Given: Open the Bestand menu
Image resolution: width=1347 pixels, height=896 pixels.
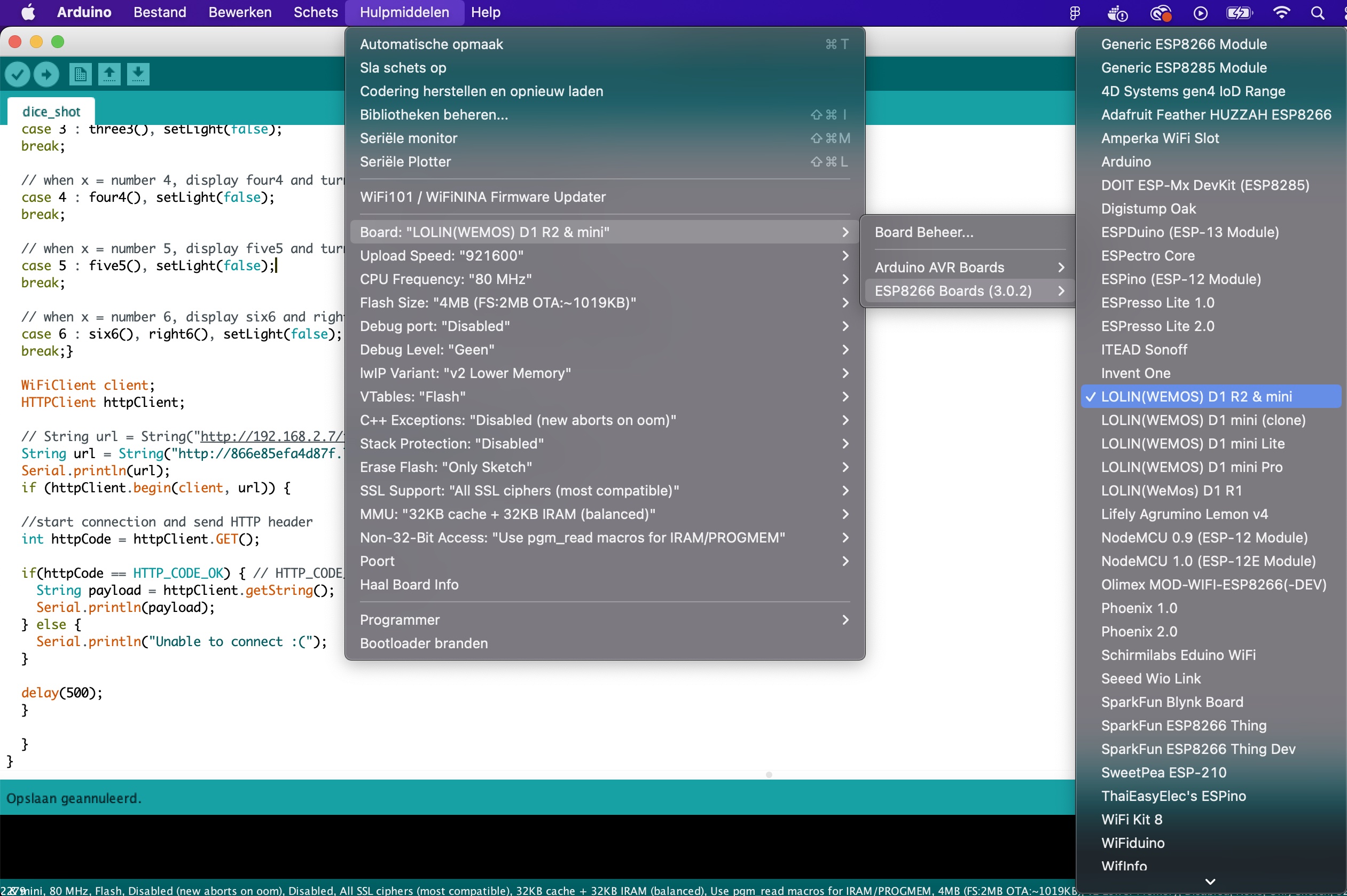Looking at the screenshot, I should (x=160, y=12).
